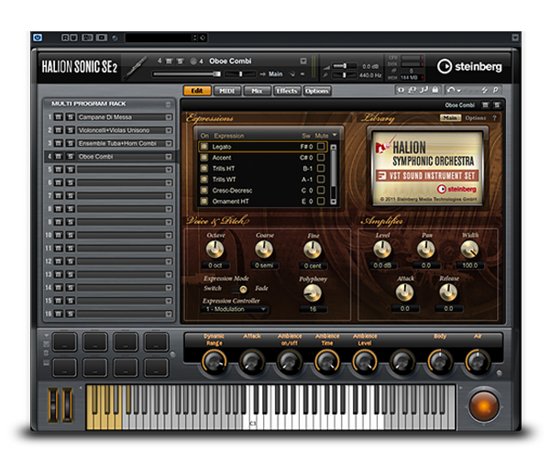
Task: Open the expression list header arrow menu
Action: [x=334, y=135]
